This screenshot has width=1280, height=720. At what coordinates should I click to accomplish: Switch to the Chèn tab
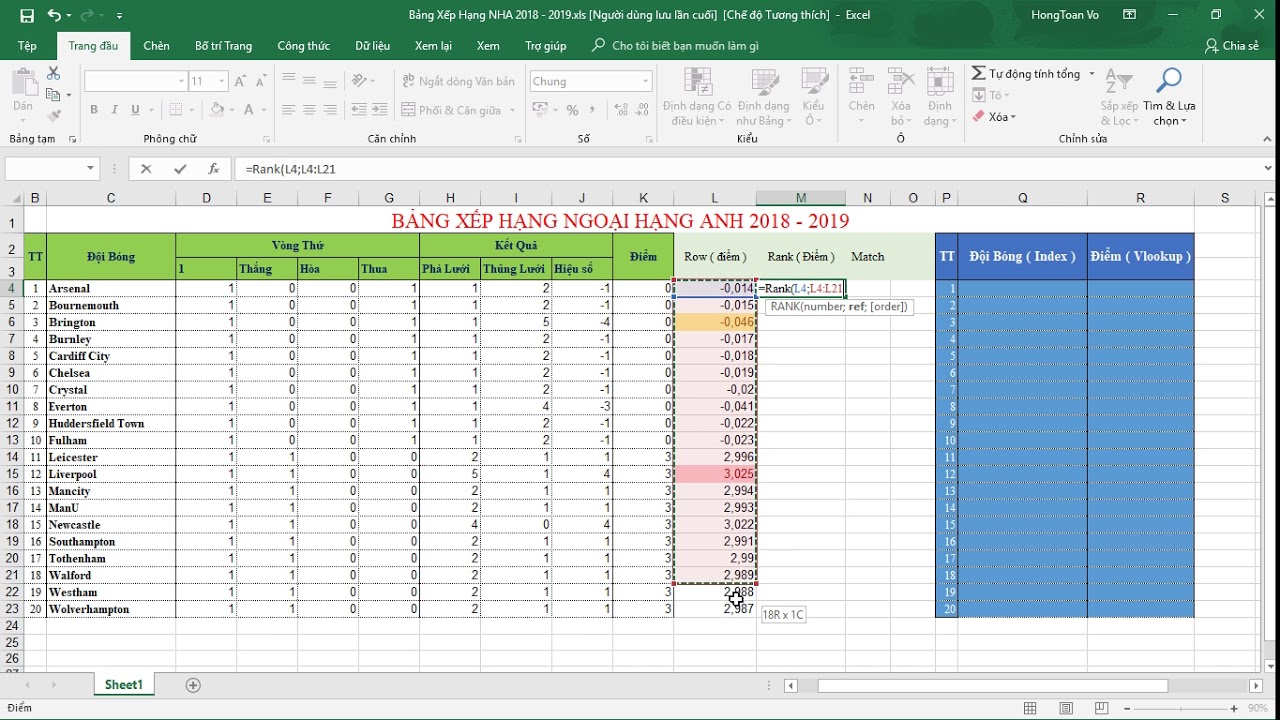[x=156, y=46]
